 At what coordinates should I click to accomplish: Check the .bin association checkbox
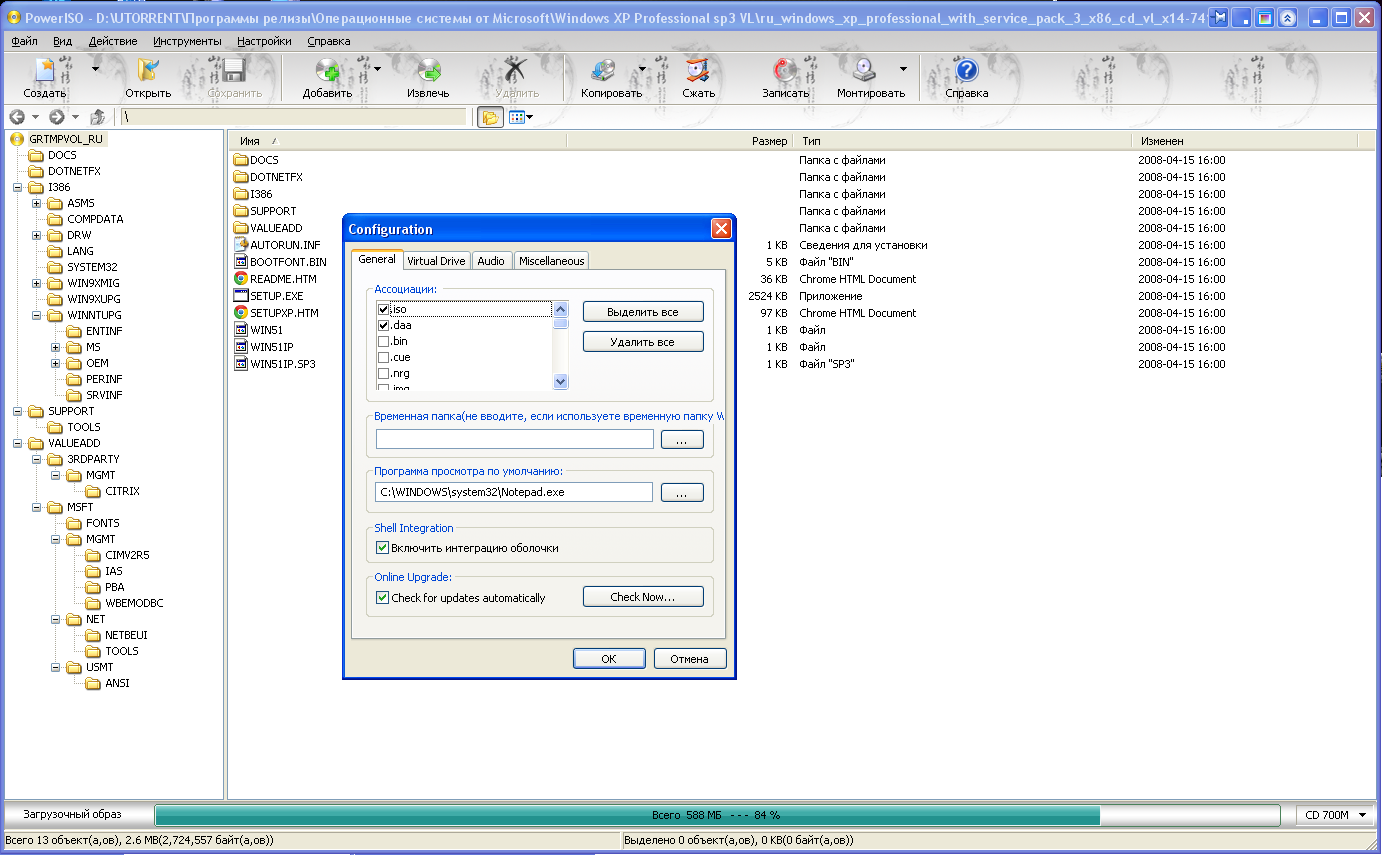click(x=383, y=342)
